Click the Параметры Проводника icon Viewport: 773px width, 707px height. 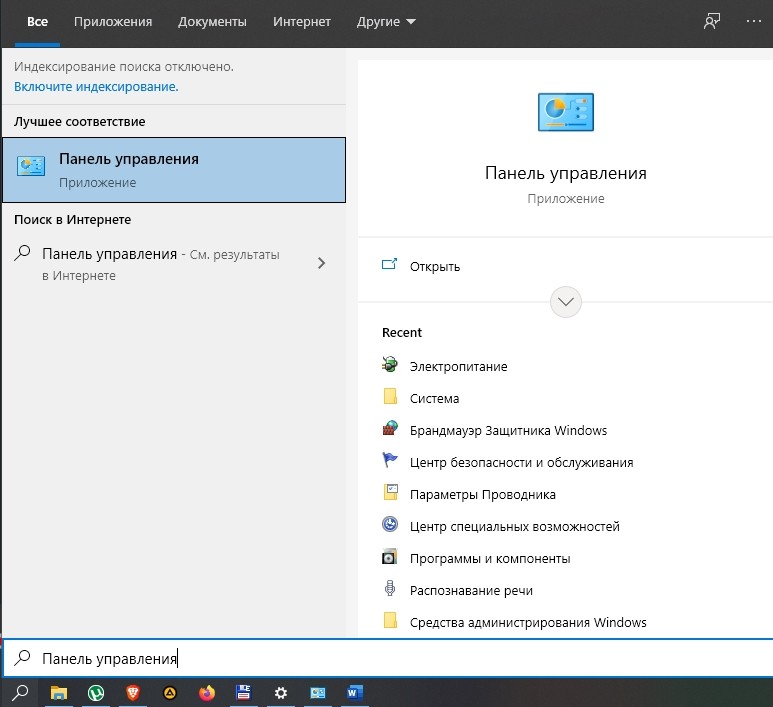tap(390, 492)
